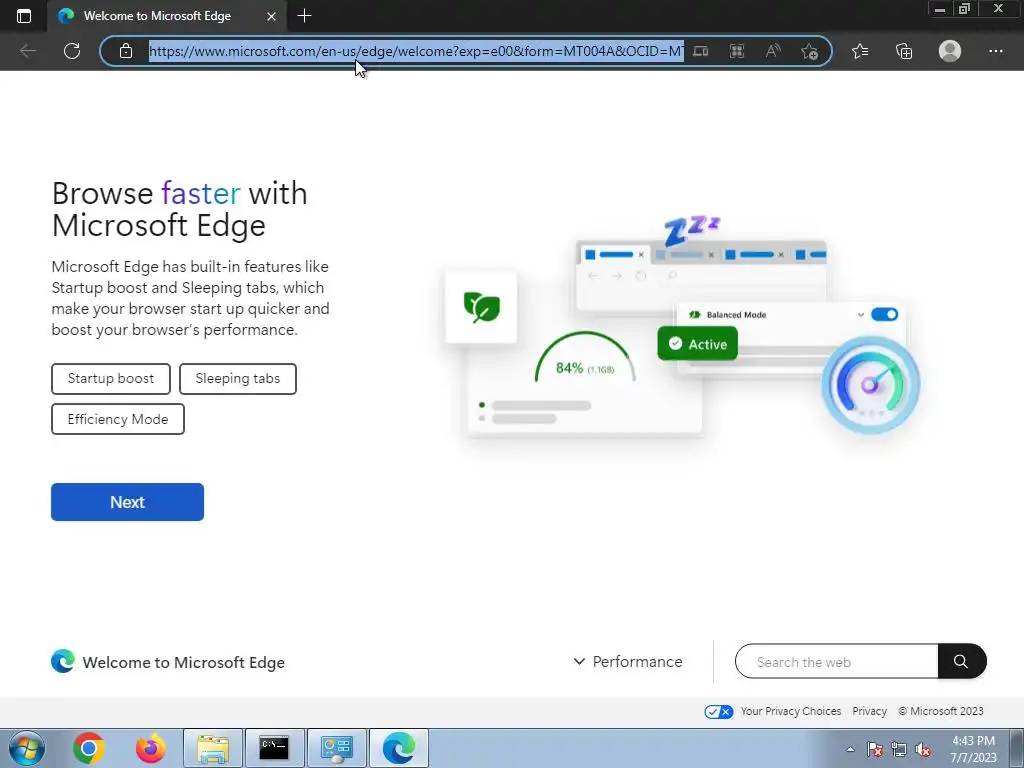Refresh the page
Viewport: 1024px width, 768px height.
pos(72,51)
